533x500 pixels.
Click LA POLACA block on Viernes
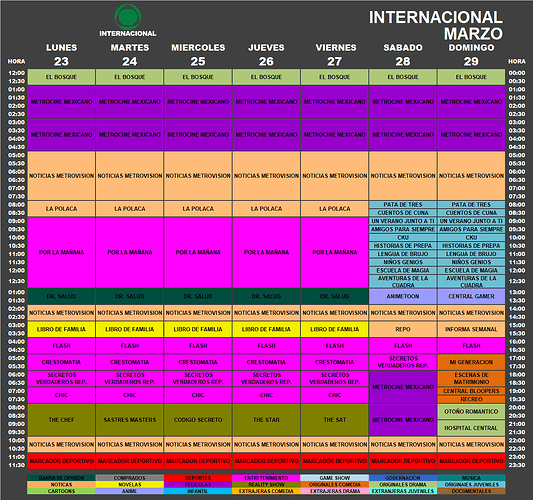click(335, 209)
